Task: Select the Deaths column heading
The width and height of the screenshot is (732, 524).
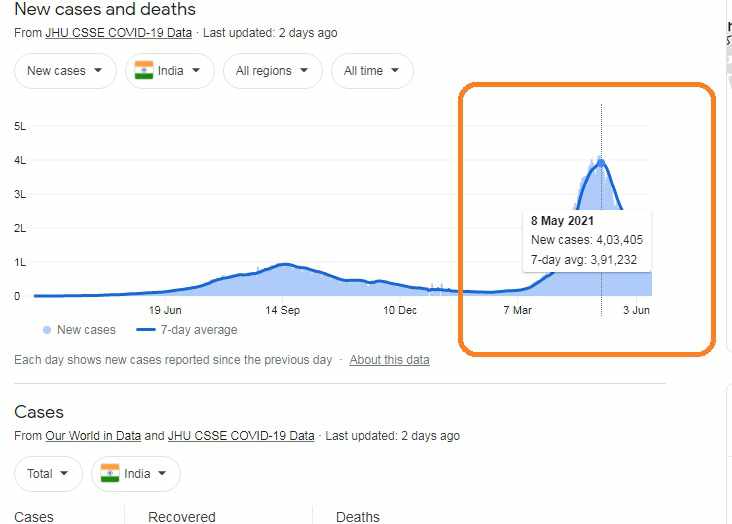Action: coord(358,517)
